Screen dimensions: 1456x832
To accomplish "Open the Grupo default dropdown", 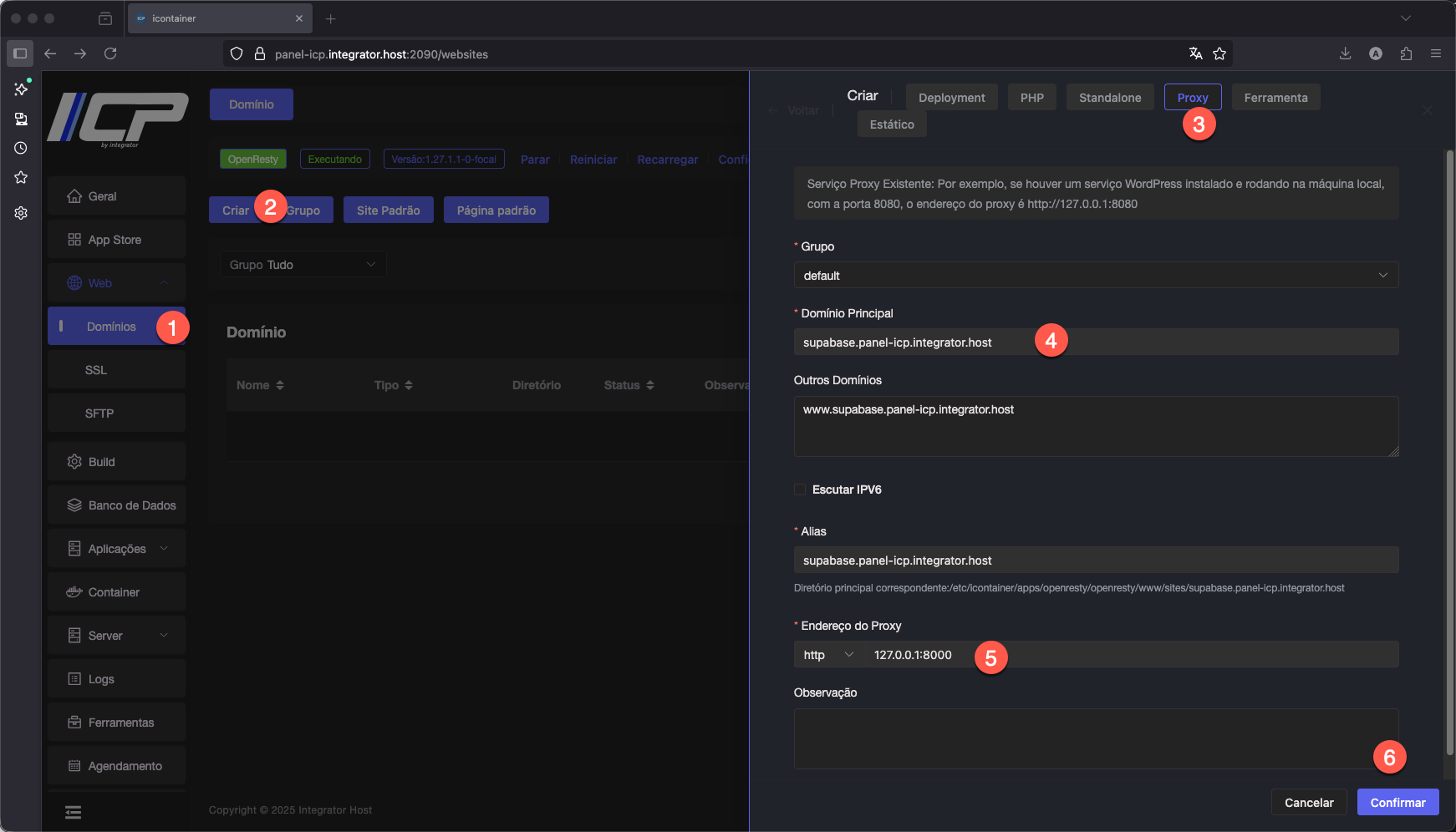I will [x=1095, y=276].
